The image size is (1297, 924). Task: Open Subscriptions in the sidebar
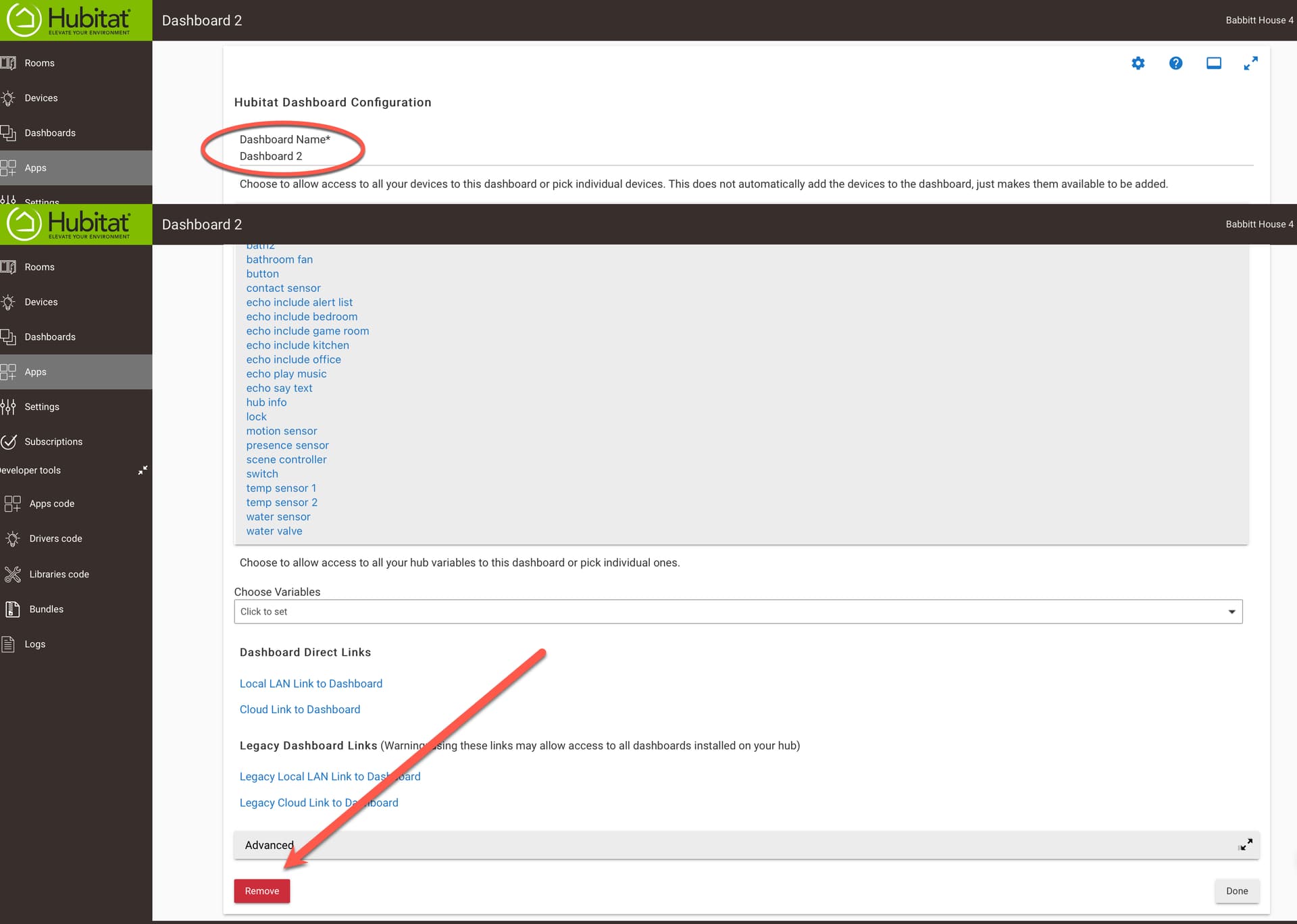tap(53, 442)
